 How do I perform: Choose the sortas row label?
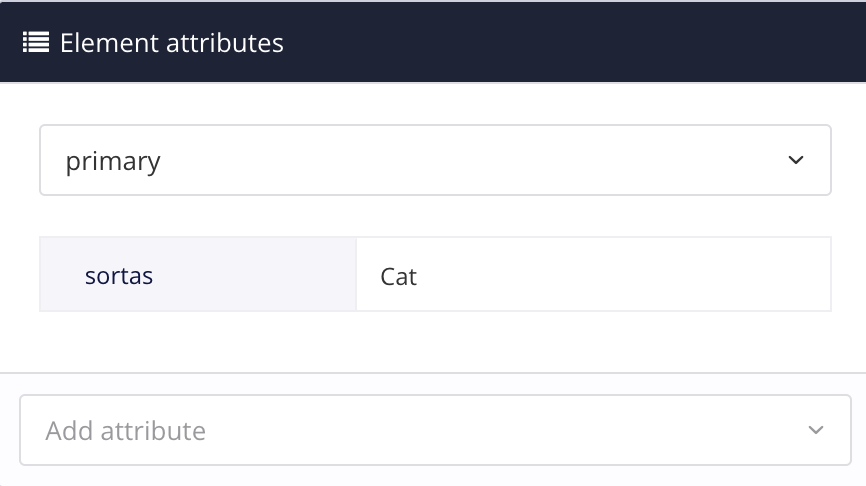pyautogui.click(x=119, y=275)
